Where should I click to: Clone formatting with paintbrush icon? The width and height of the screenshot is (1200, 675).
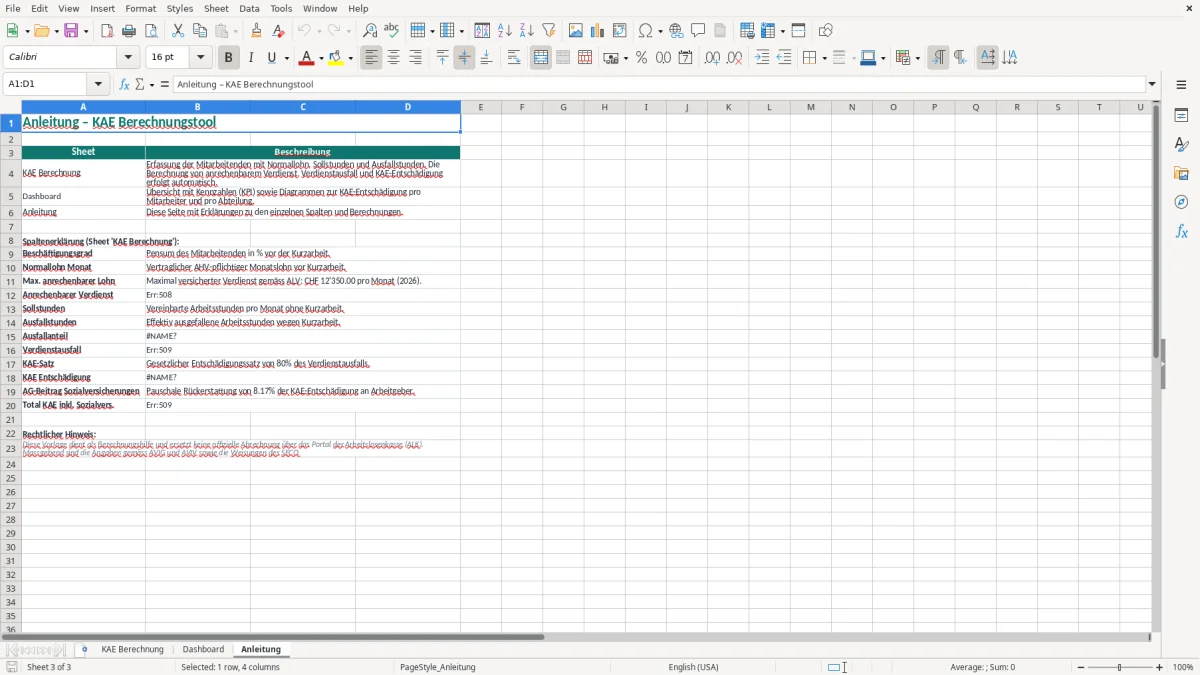[x=256, y=31]
